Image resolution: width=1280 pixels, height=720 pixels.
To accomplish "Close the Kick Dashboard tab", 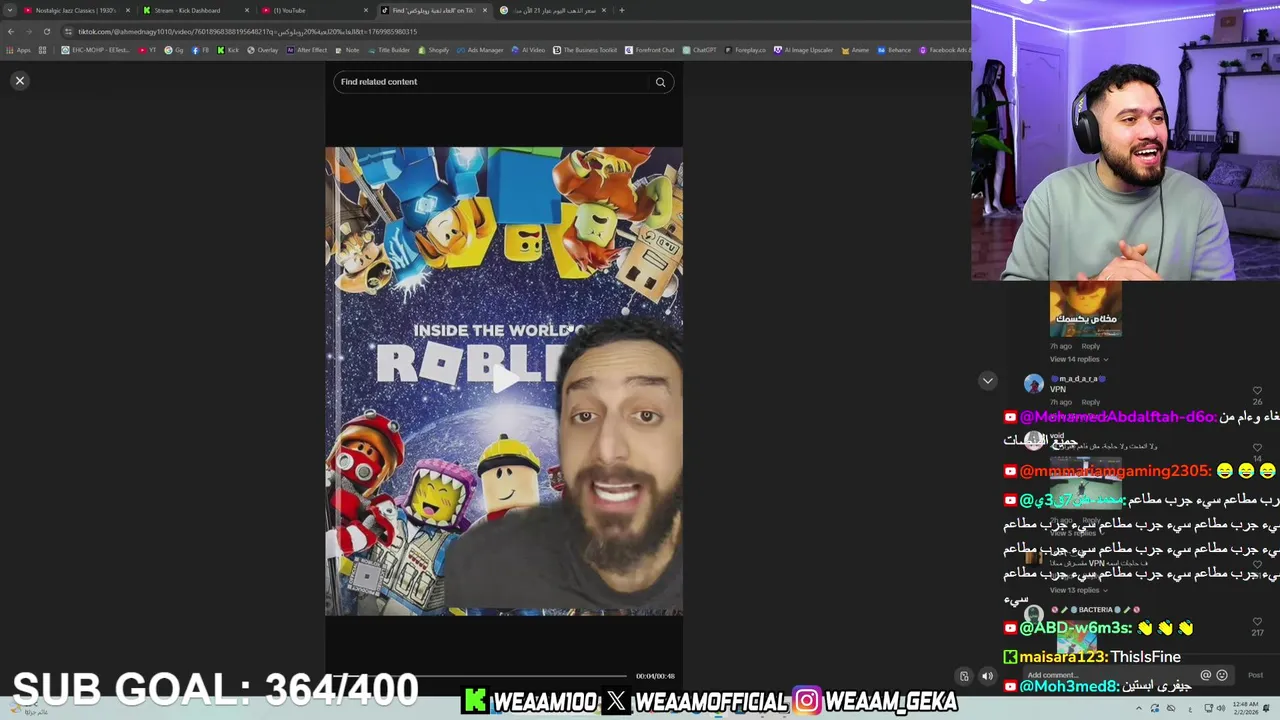I will (247, 10).
